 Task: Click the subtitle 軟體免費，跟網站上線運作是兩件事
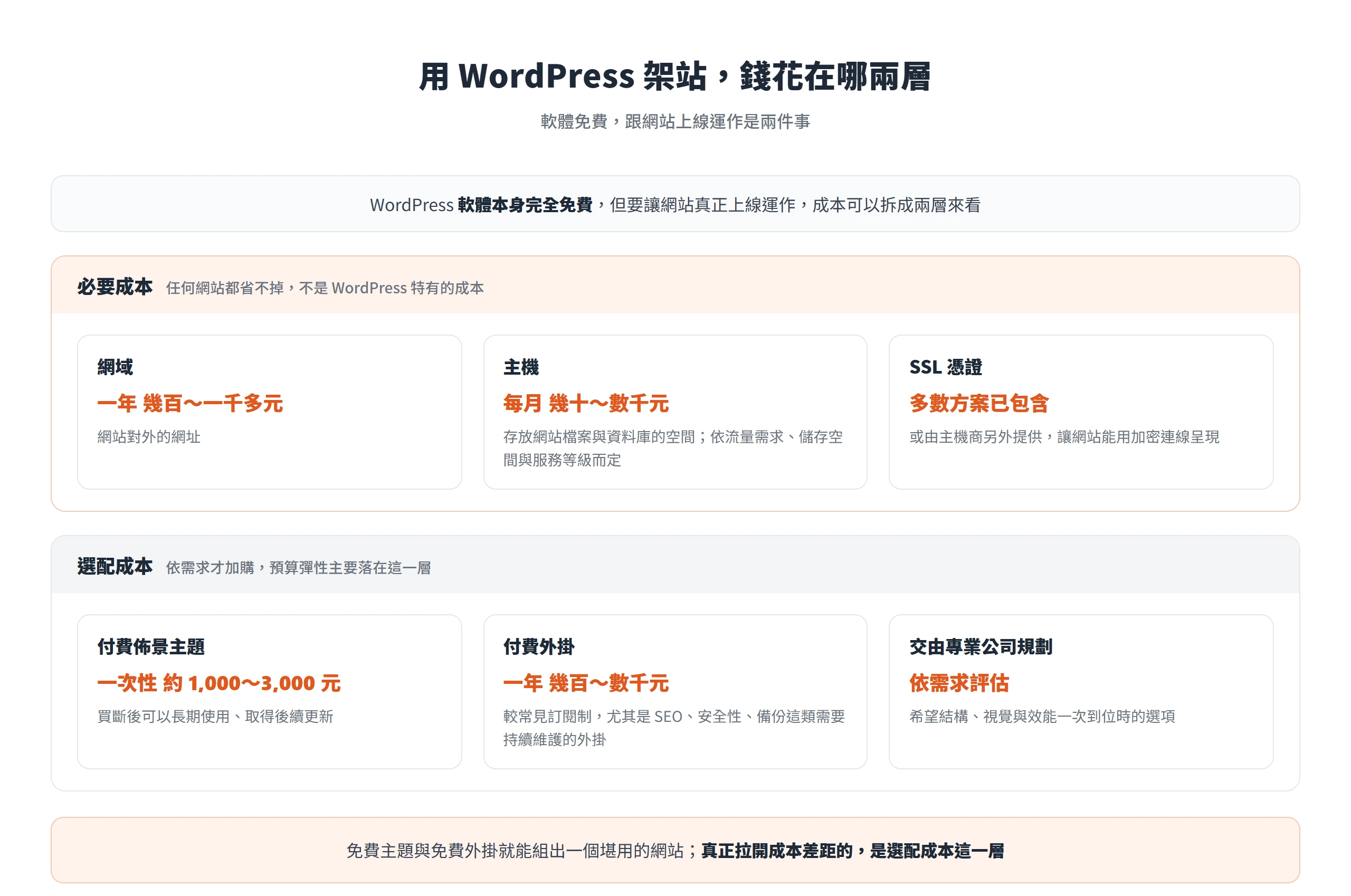pos(675,121)
